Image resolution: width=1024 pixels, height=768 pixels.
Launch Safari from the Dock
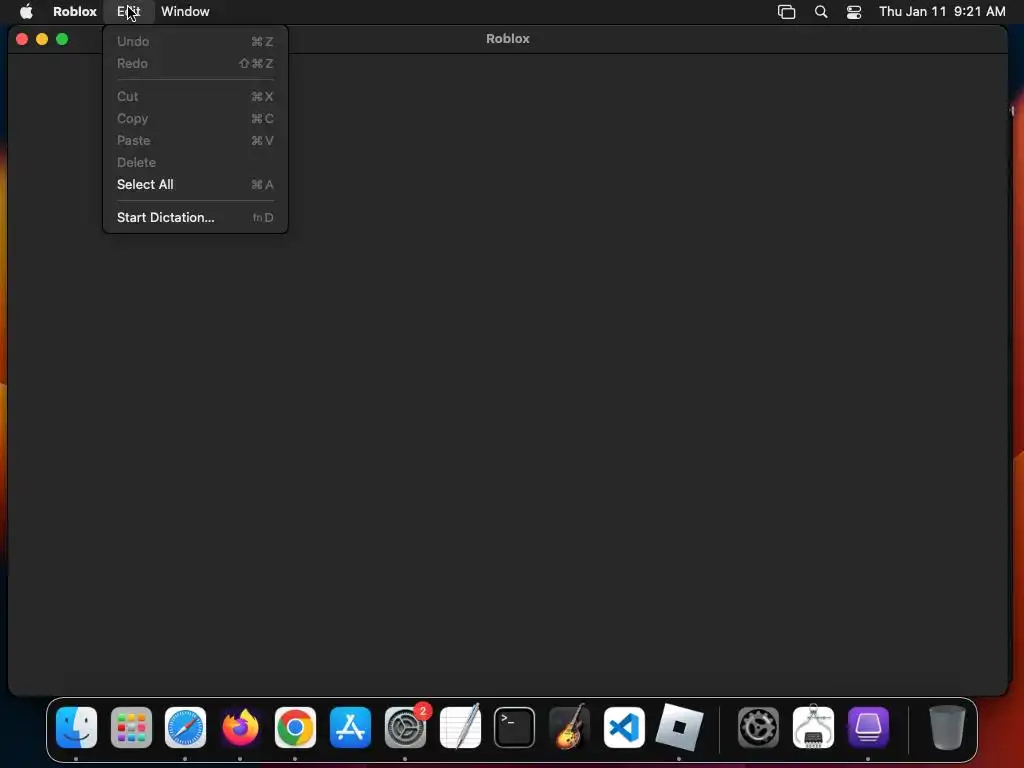185,727
